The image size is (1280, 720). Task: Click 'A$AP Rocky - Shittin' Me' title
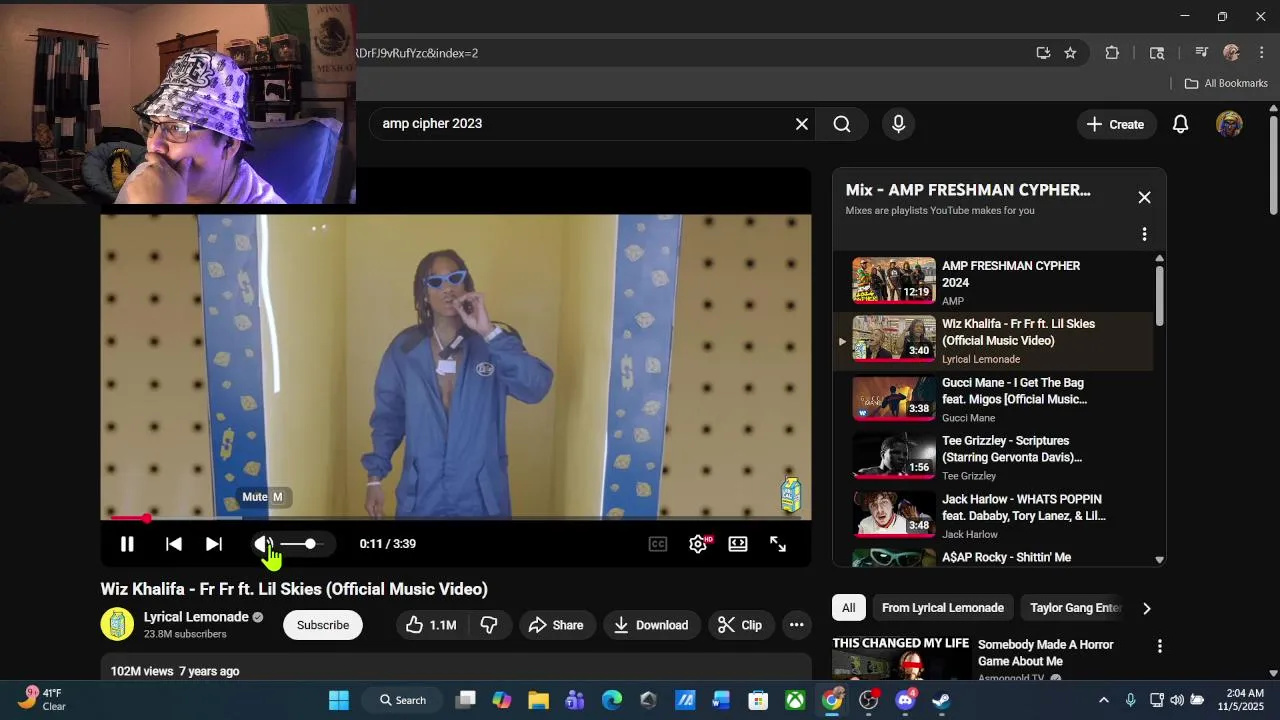pos(1006,558)
